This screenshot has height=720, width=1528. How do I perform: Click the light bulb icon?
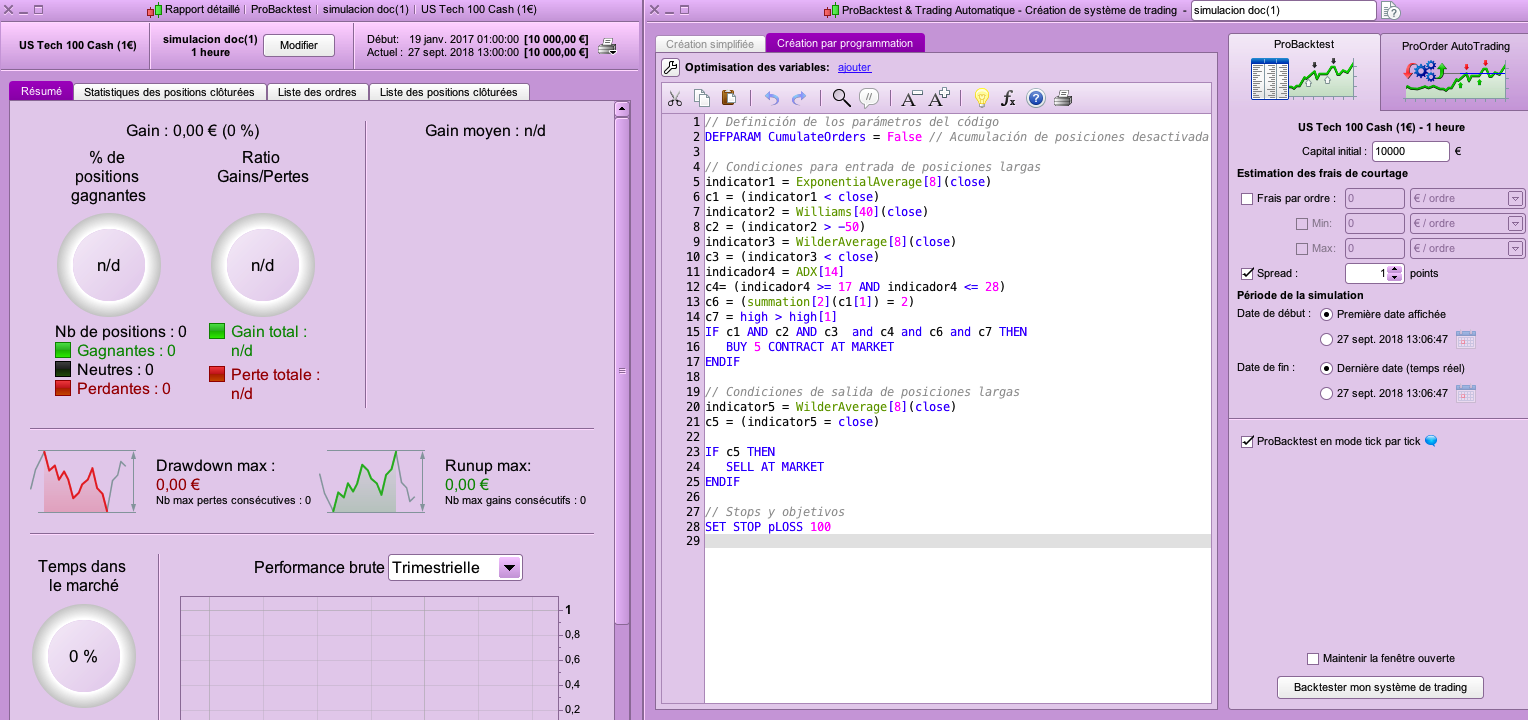click(982, 98)
